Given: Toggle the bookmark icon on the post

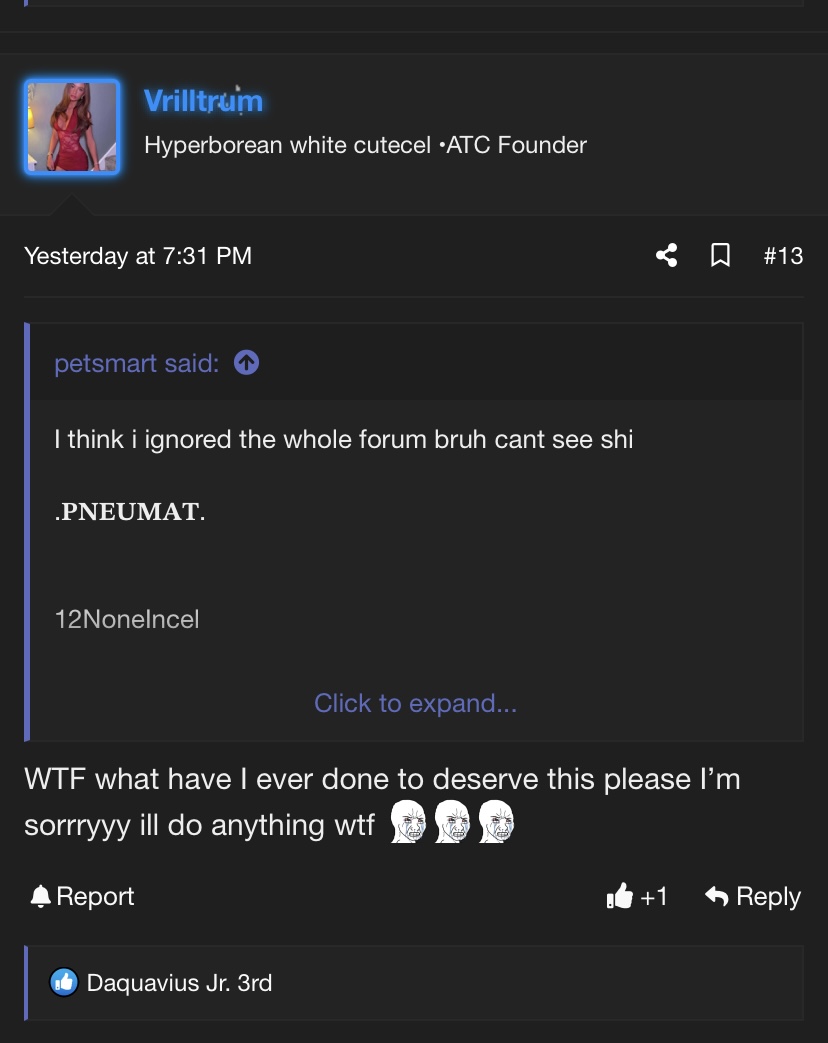Looking at the screenshot, I should coord(720,255).
